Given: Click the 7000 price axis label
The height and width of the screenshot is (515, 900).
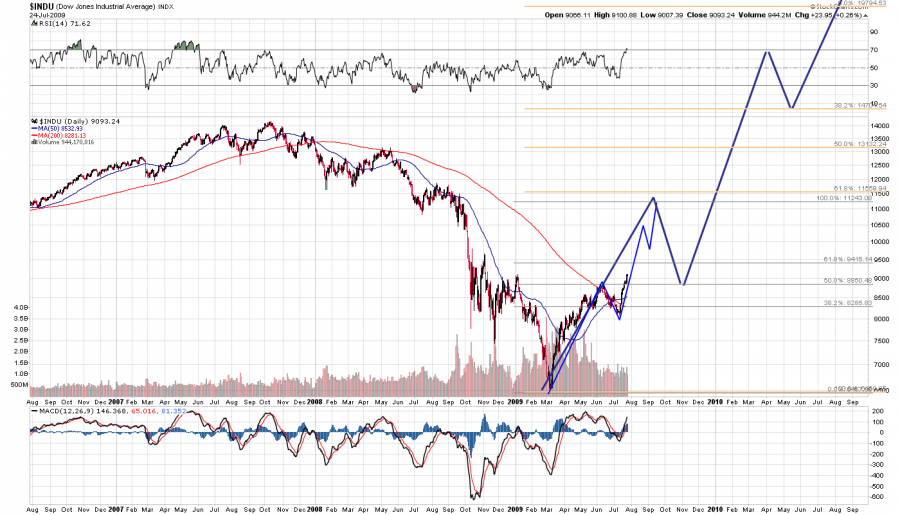Looking at the screenshot, I should tap(881, 365).
